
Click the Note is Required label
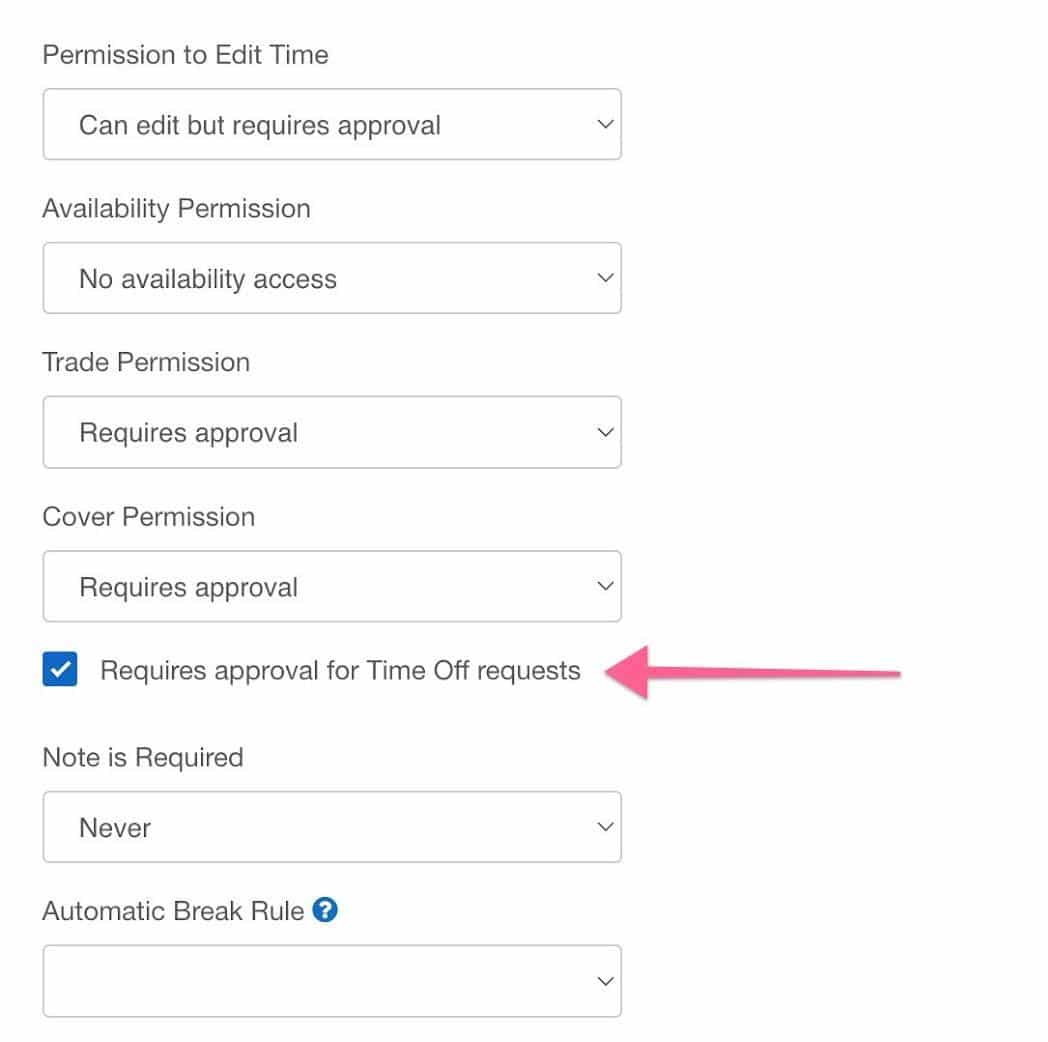[143, 757]
